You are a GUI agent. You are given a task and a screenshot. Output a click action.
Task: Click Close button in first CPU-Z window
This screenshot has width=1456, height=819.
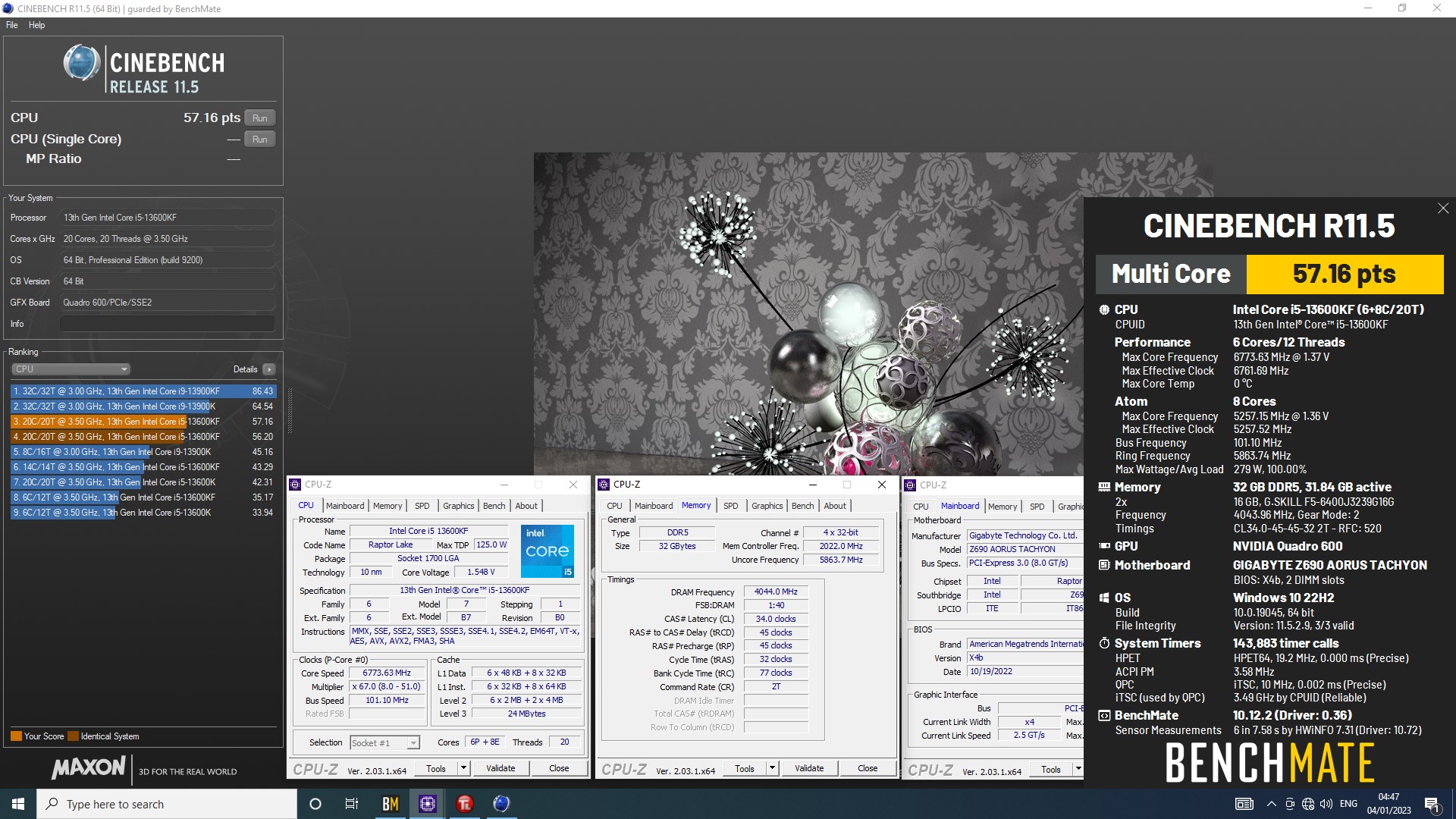tap(559, 768)
